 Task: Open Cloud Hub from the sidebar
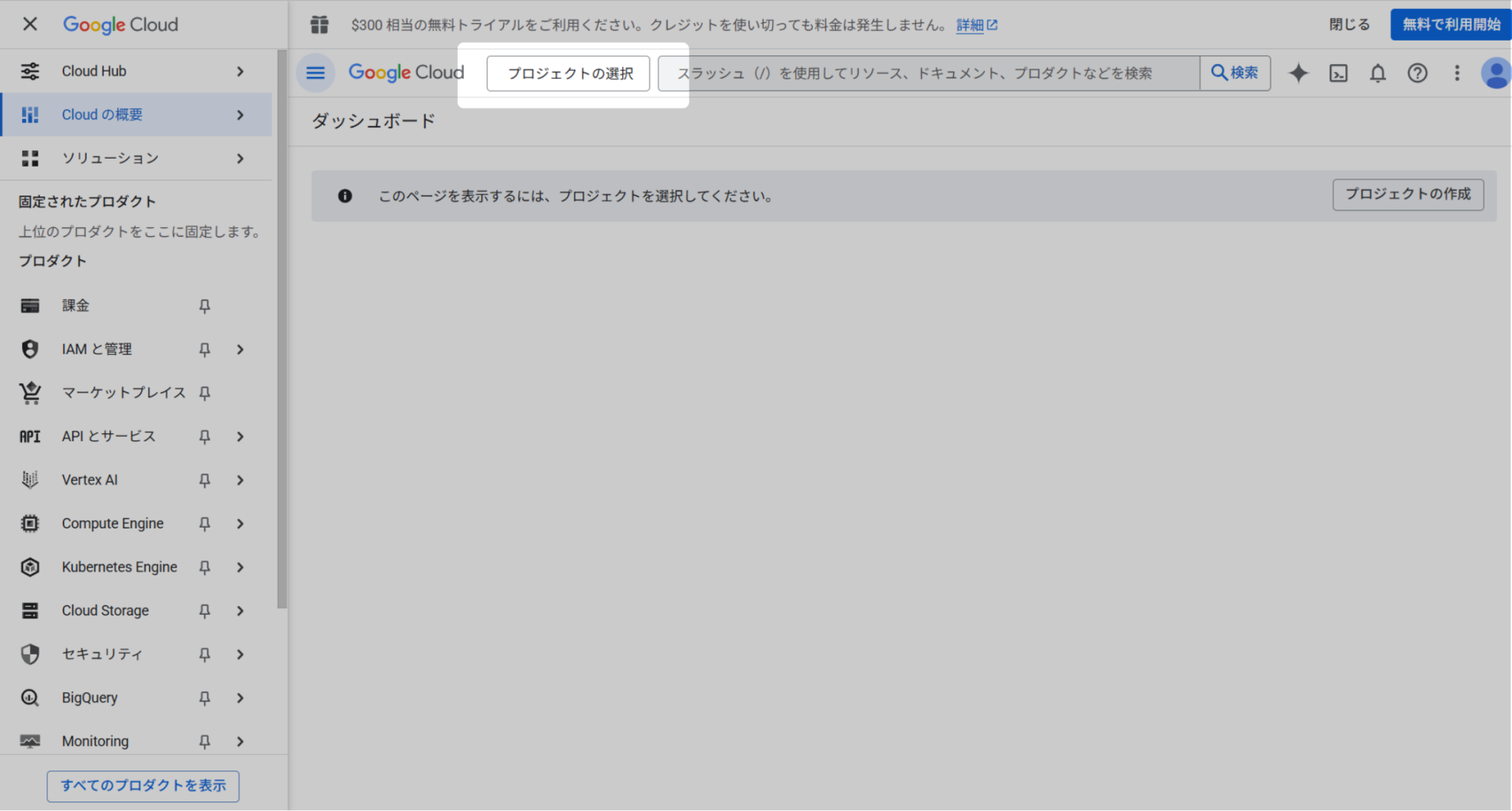point(94,70)
